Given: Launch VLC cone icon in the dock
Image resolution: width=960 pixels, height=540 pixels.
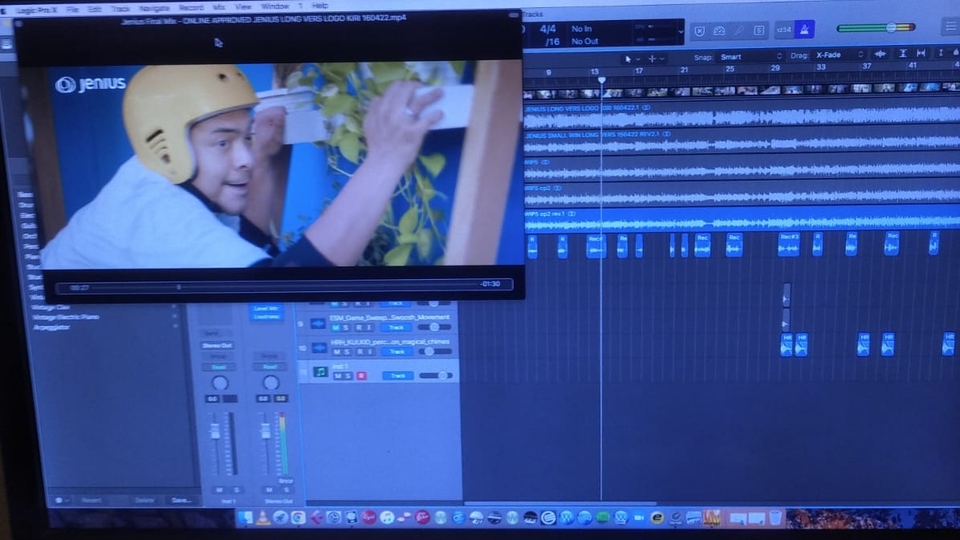Looking at the screenshot, I should tap(263, 518).
